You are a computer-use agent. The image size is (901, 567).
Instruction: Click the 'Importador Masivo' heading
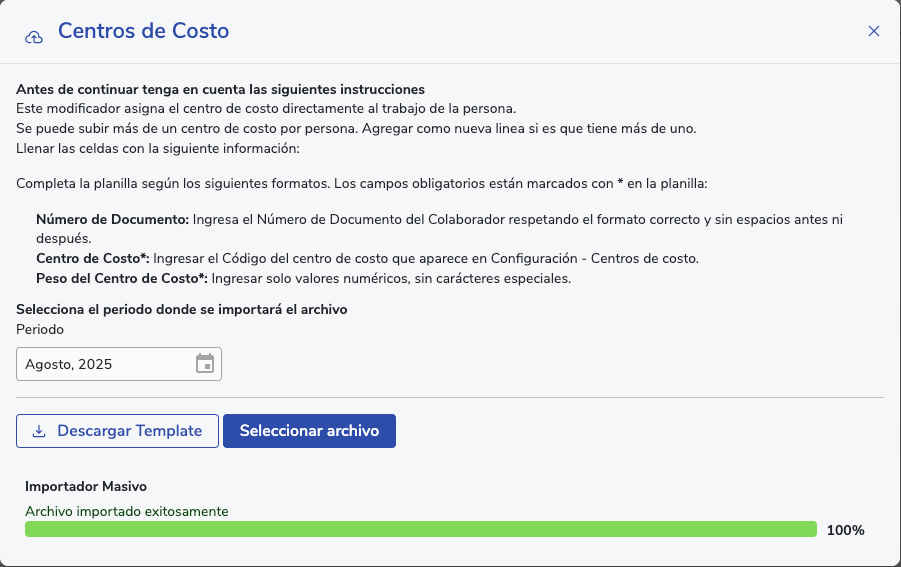tap(86, 487)
